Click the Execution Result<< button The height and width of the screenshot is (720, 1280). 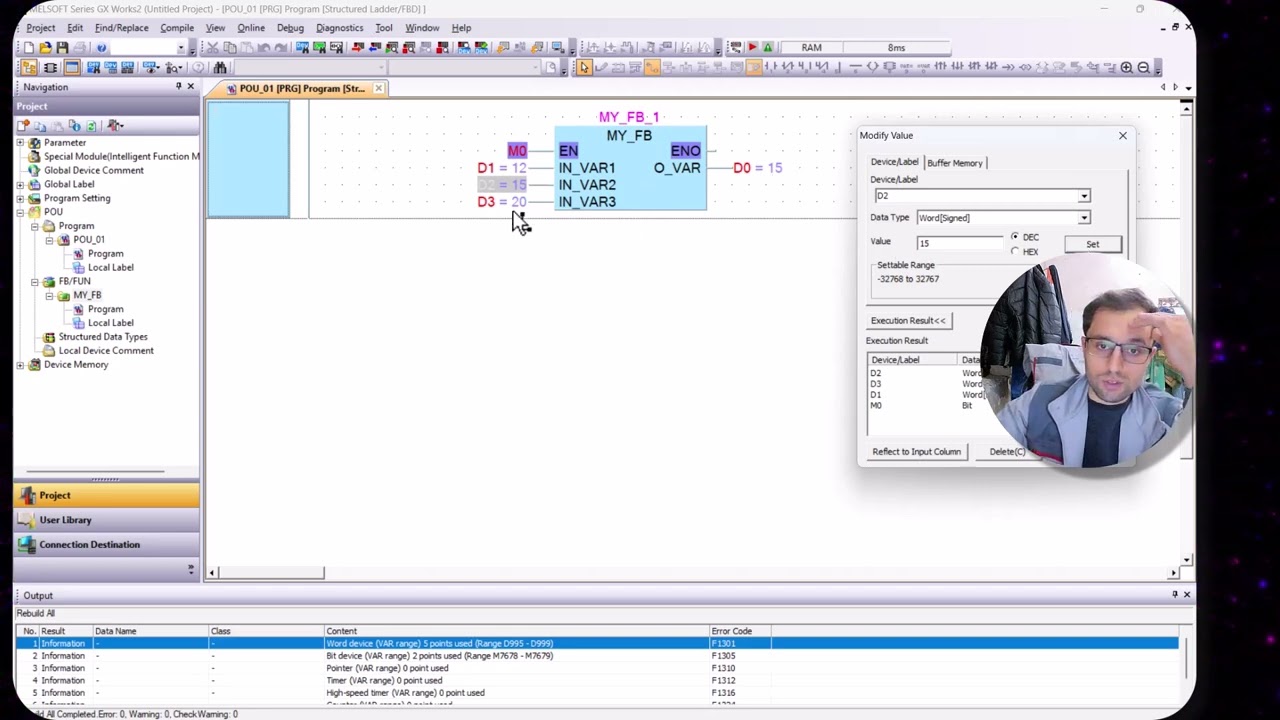pos(908,321)
